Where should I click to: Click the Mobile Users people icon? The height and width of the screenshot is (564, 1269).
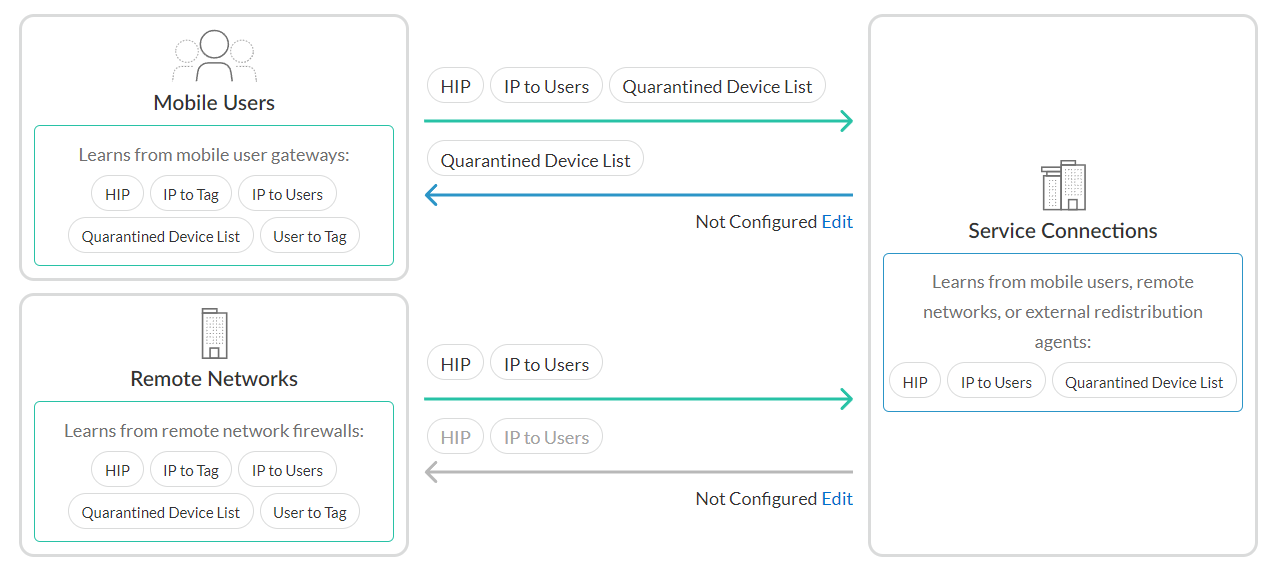[x=214, y=56]
